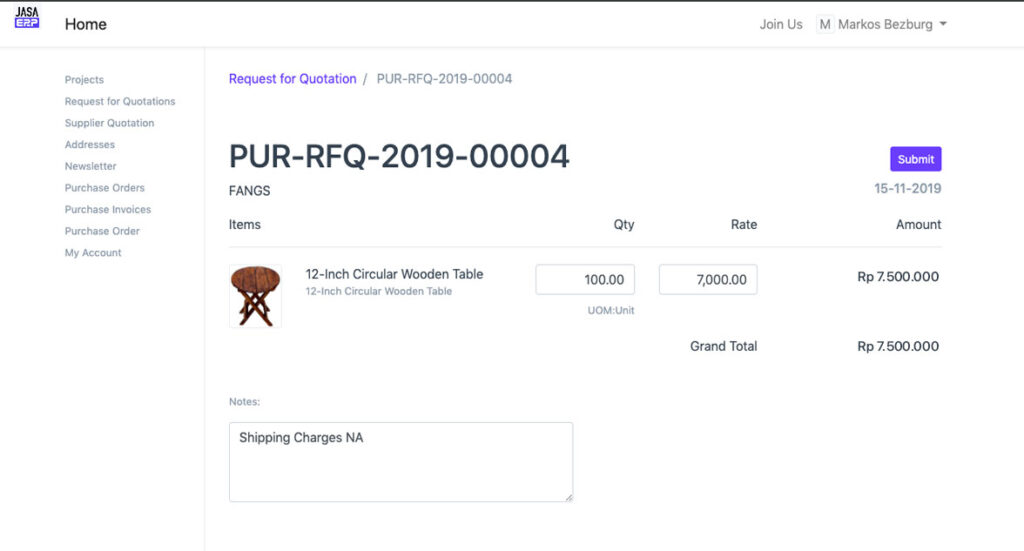Image resolution: width=1024 pixels, height=551 pixels.
Task: Click the M user avatar icon
Action: coord(825,24)
